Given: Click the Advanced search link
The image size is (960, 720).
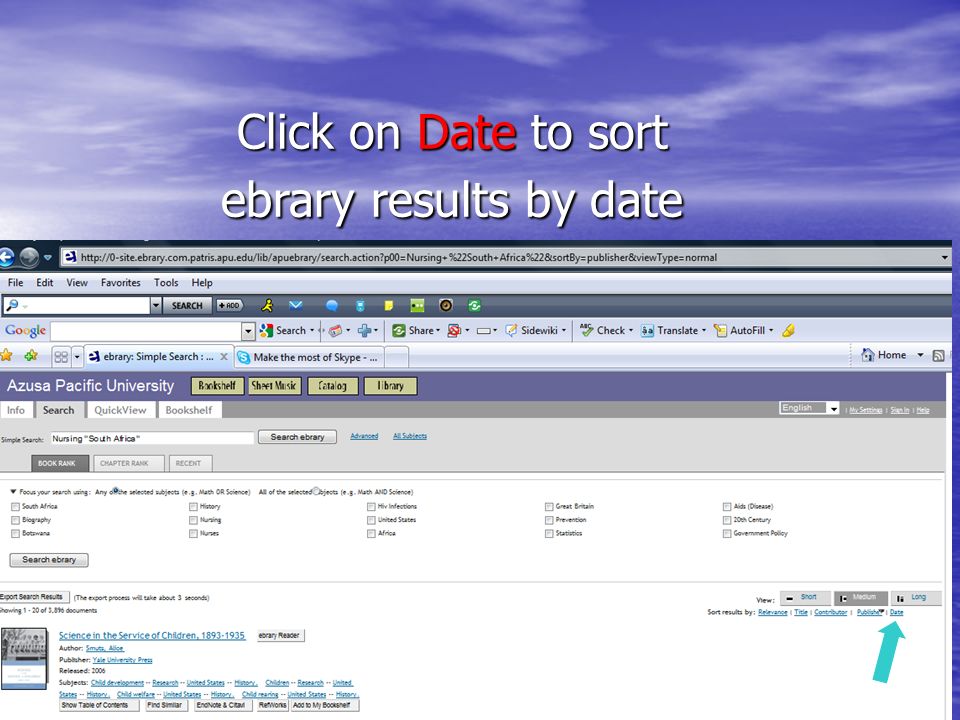Looking at the screenshot, I should [x=364, y=436].
